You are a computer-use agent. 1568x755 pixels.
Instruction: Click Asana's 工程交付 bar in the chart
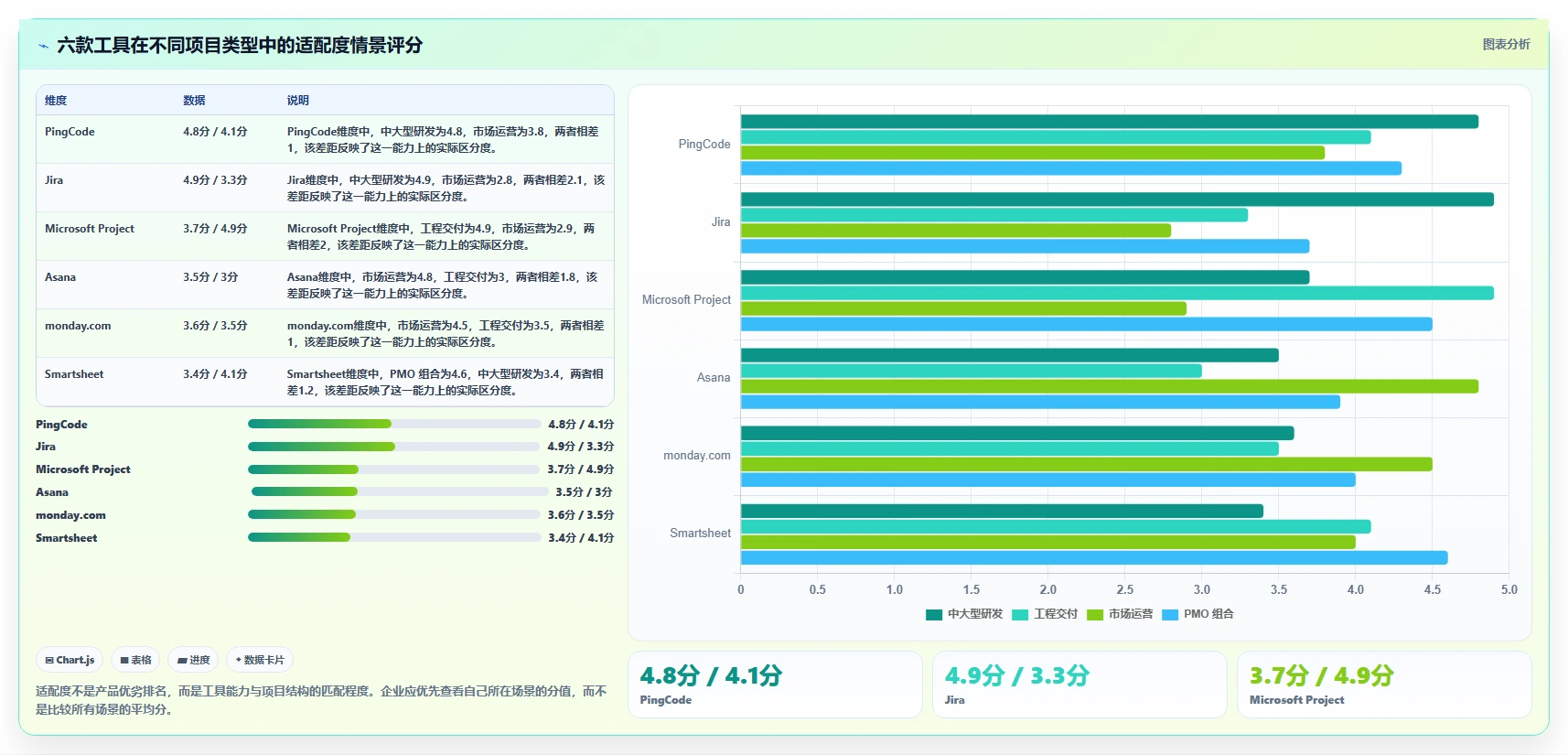point(972,371)
